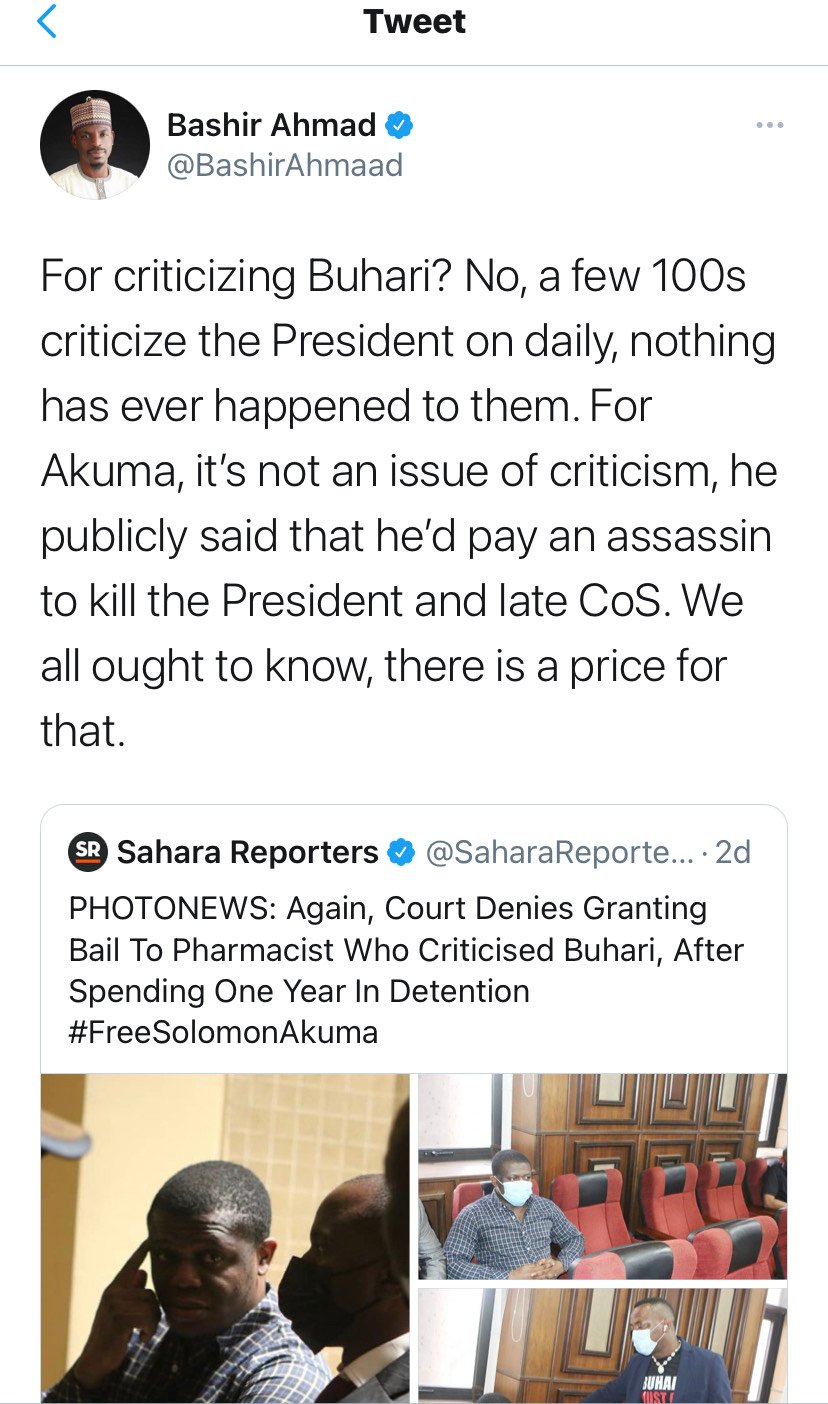This screenshot has width=828, height=1404.
Task: Tap the Tweet title in the header
Action: (x=414, y=22)
